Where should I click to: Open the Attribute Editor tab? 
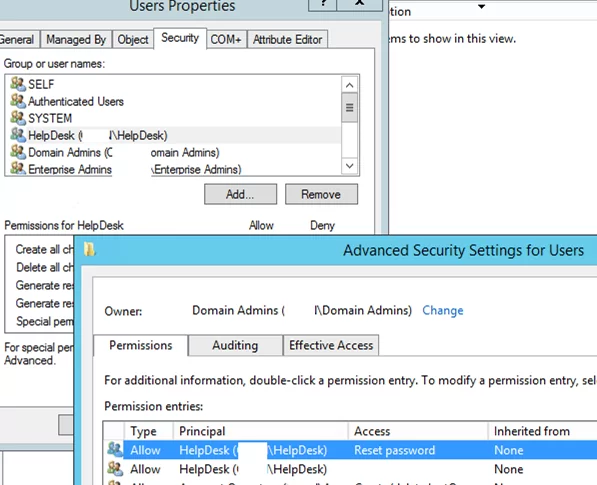point(287,40)
